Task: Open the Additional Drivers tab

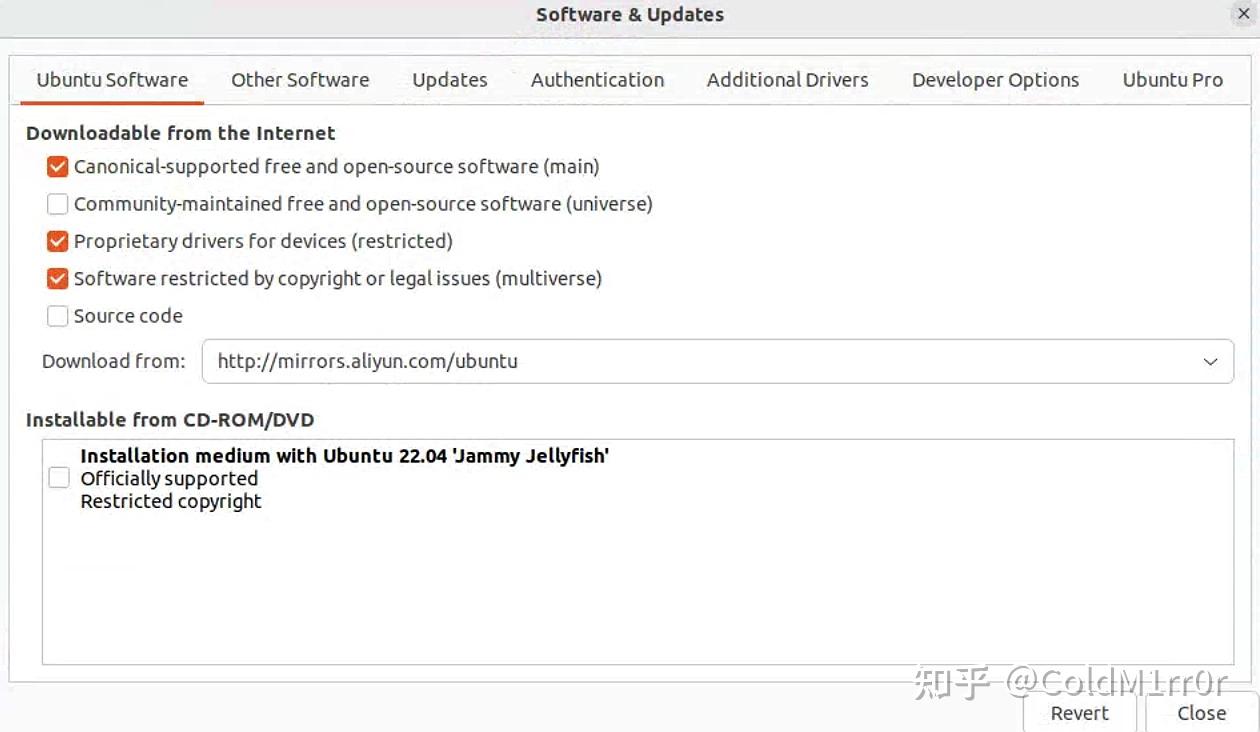Action: [x=787, y=80]
